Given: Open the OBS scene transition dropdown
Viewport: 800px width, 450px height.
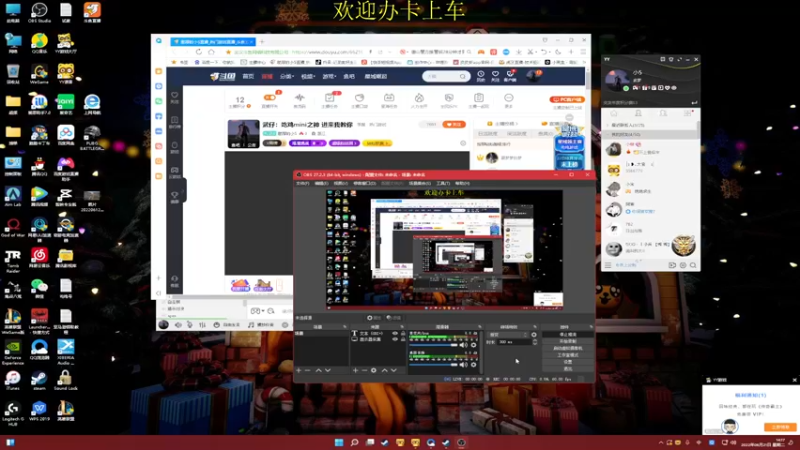Looking at the screenshot, I should (508, 335).
